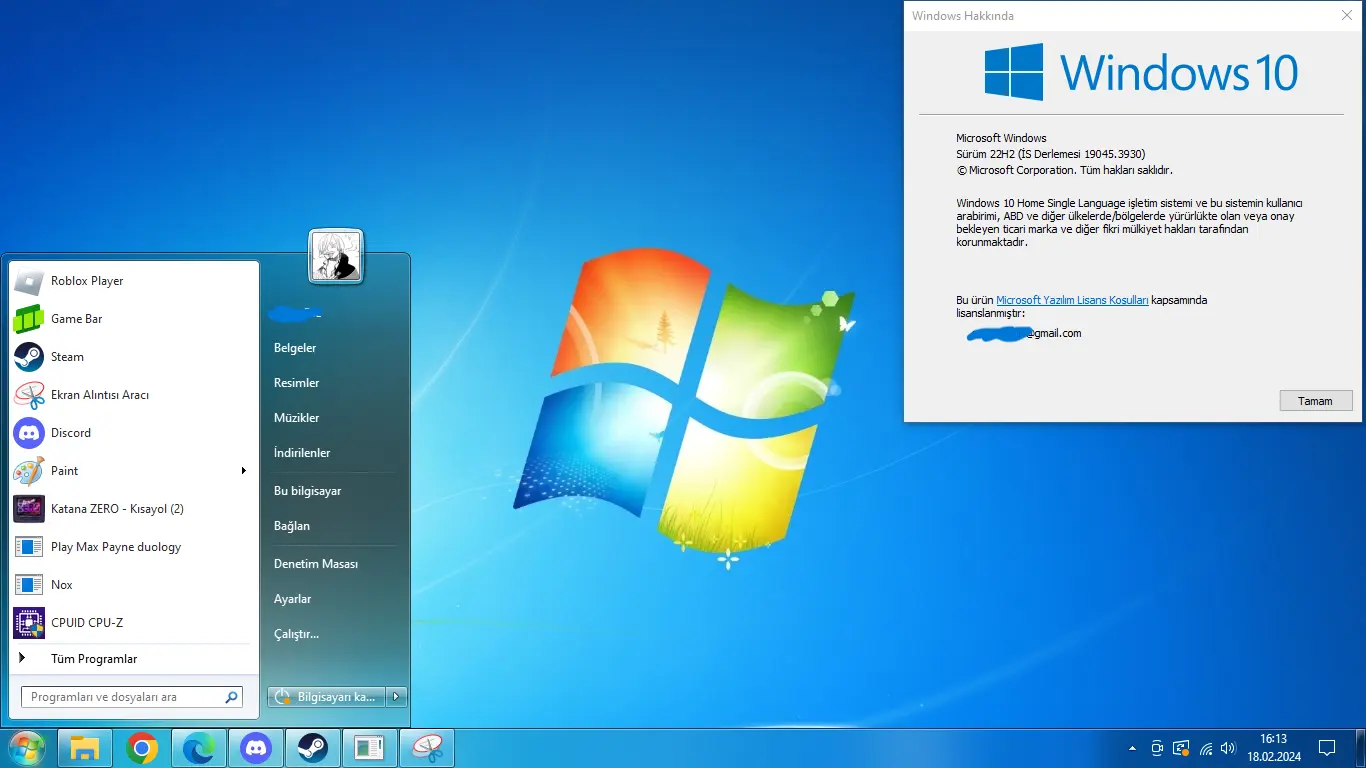This screenshot has height=768, width=1366.
Task: Expand Tüm Programlar list
Action: point(135,659)
